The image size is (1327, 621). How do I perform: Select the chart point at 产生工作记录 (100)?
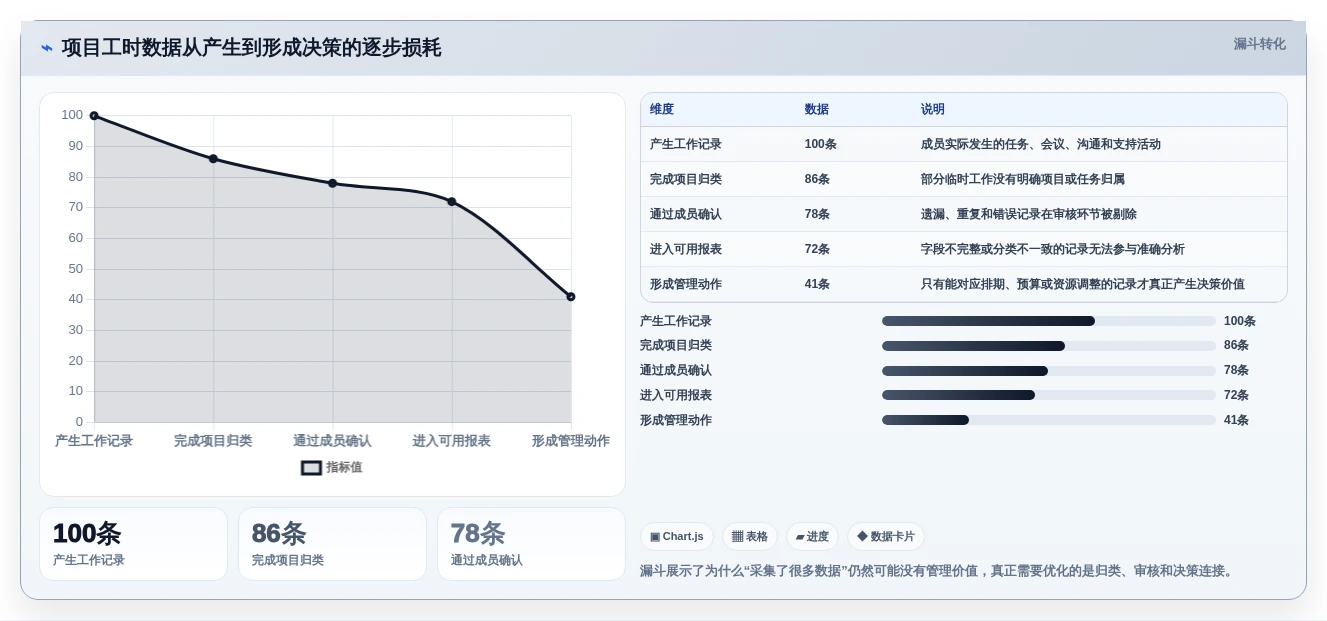[94, 116]
